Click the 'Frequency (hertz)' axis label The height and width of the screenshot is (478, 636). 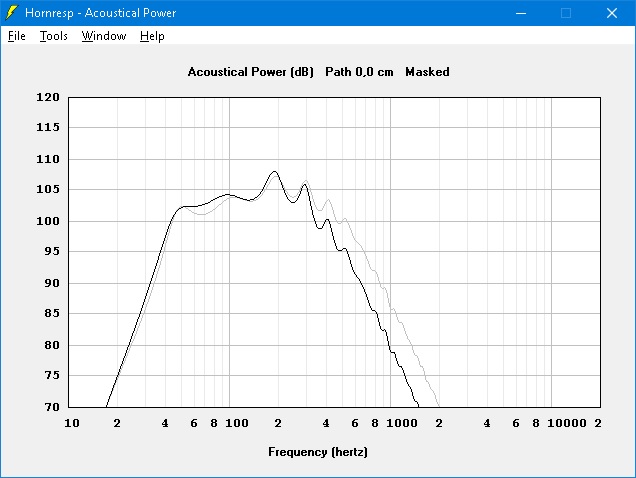point(318,452)
